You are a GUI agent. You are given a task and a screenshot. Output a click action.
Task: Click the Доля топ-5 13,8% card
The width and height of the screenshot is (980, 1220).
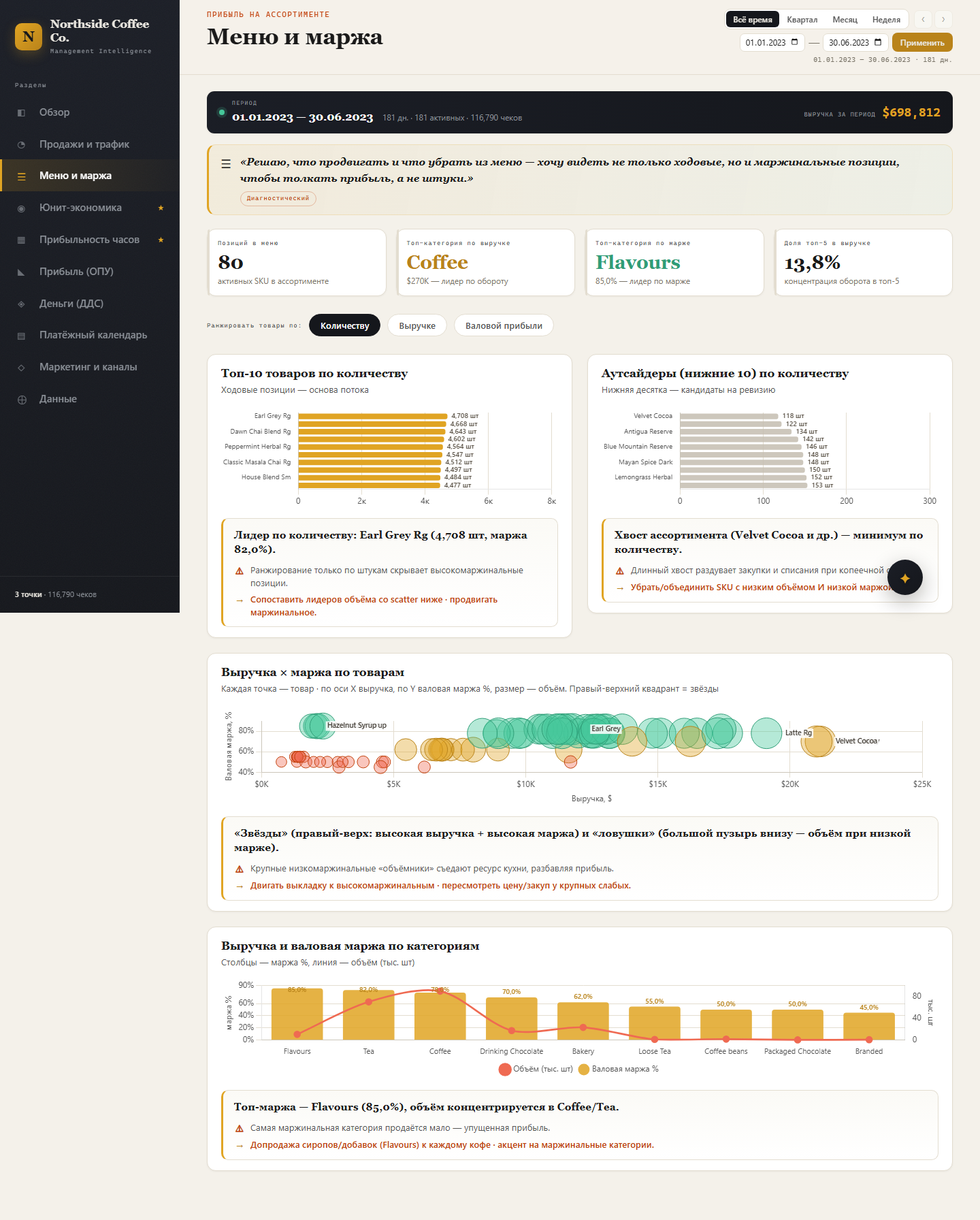point(863,262)
